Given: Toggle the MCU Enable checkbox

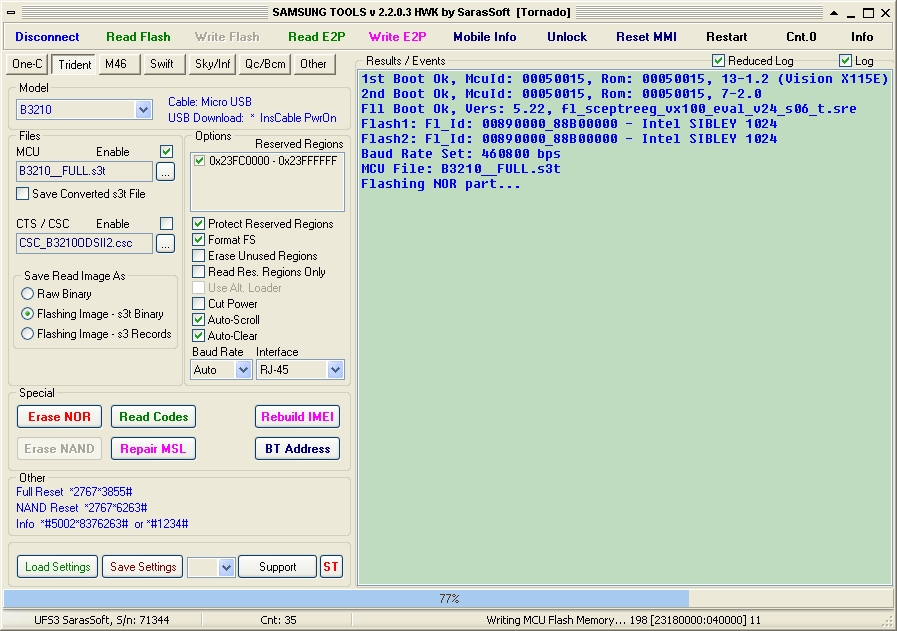Looking at the screenshot, I should 166,152.
